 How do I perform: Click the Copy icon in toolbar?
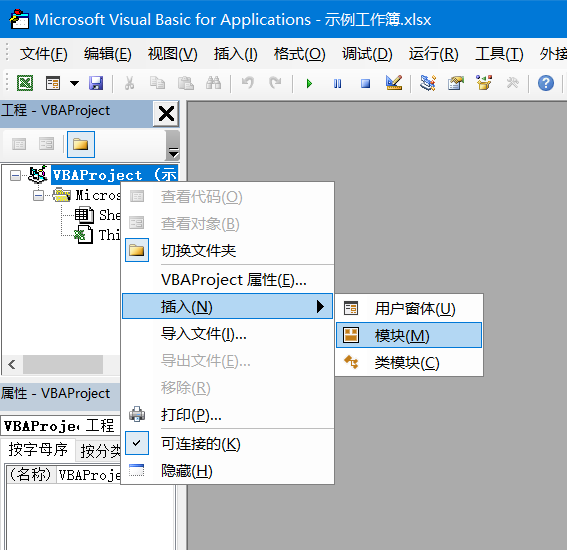[x=157, y=84]
